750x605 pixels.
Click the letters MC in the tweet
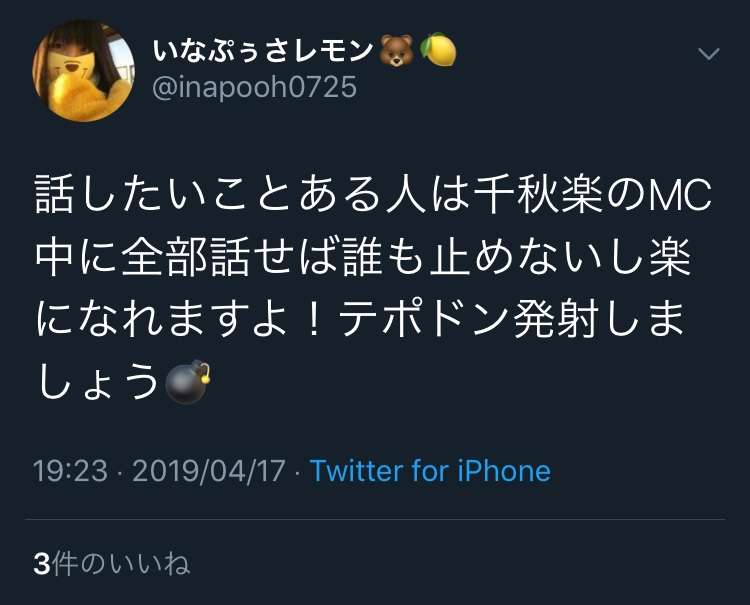tap(679, 195)
